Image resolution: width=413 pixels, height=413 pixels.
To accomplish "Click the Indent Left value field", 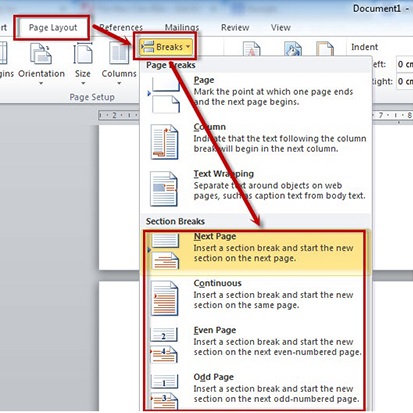I will coord(404,64).
